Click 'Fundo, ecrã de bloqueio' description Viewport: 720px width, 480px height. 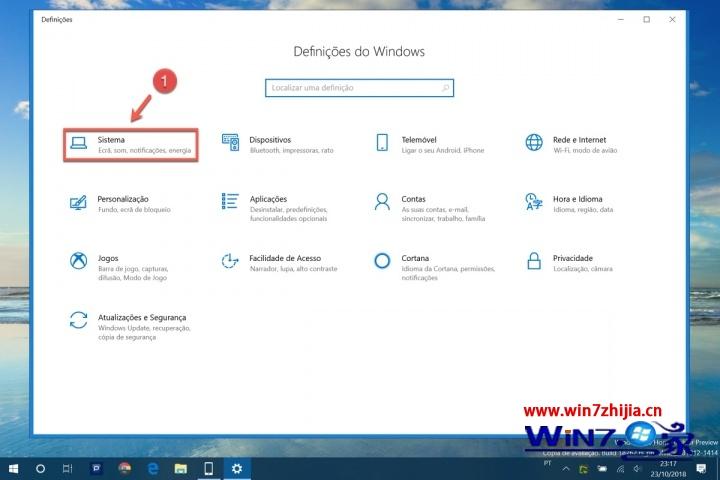[134, 209]
